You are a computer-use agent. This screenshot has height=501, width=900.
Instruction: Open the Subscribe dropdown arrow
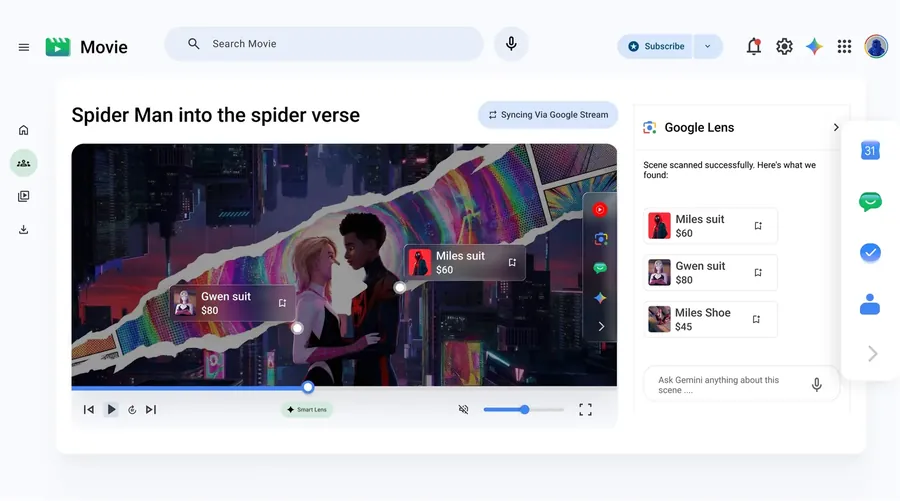coord(708,46)
